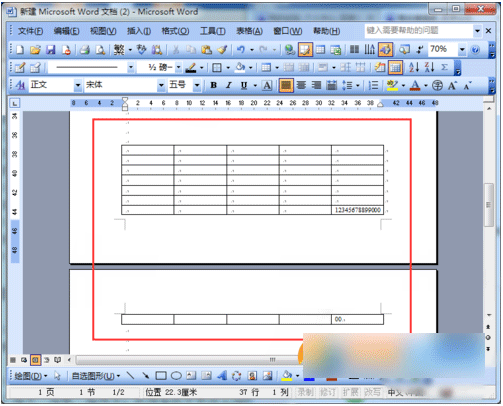Image resolution: width=503 pixels, height=406 pixels.
Task: Open the 文件(F) menu
Action: pos(30,31)
